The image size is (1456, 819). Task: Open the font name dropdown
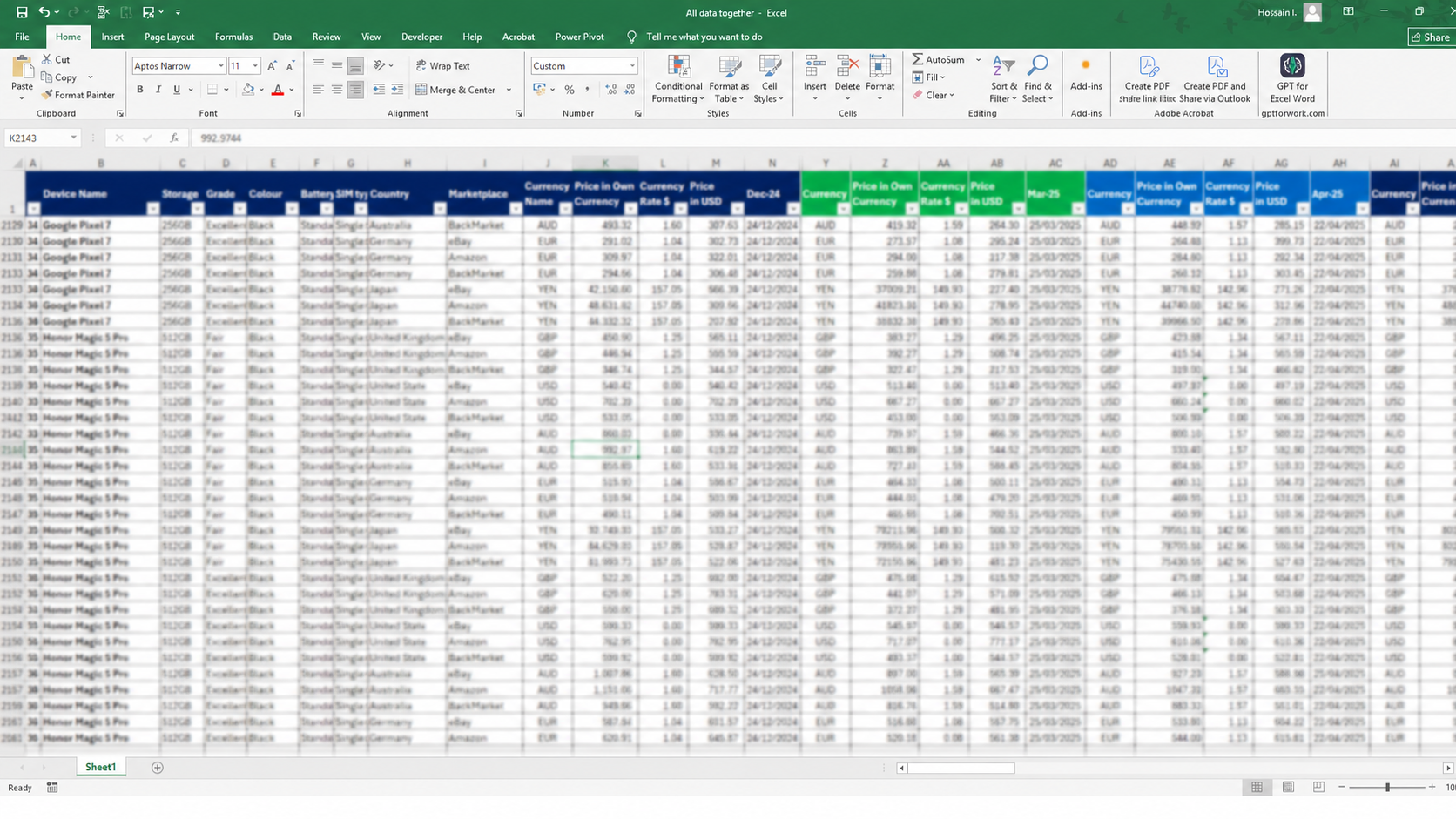(221, 66)
